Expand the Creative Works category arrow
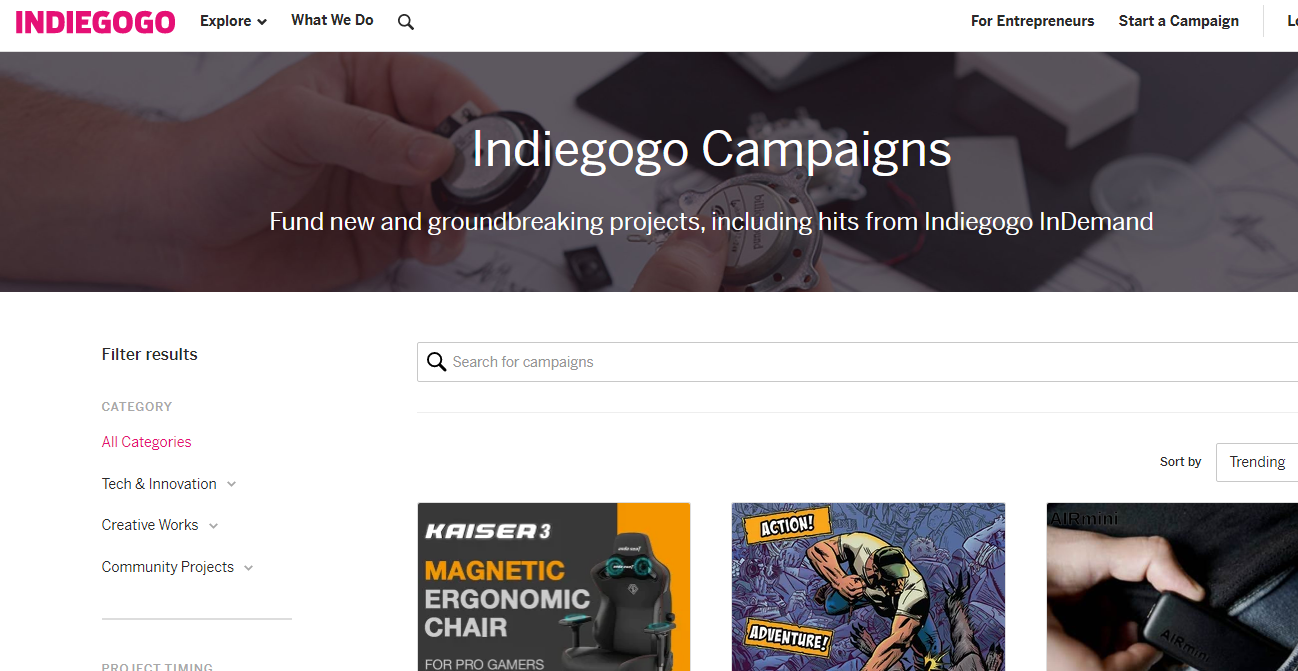 (213, 525)
